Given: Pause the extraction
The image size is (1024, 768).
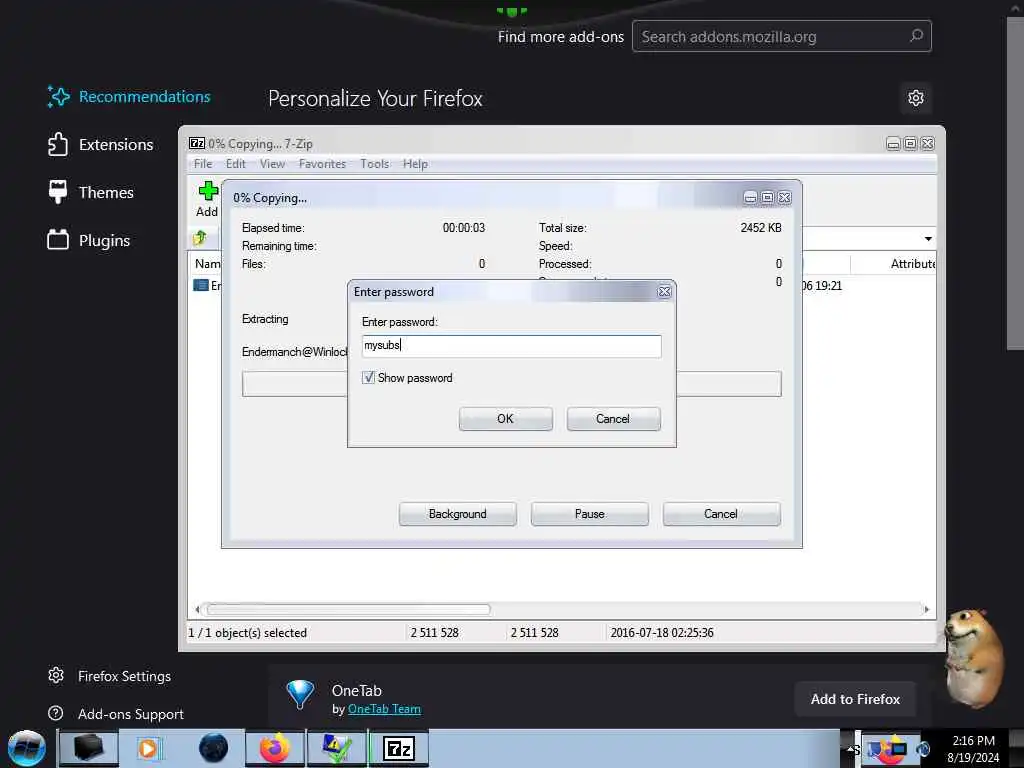Looking at the screenshot, I should coord(589,514).
